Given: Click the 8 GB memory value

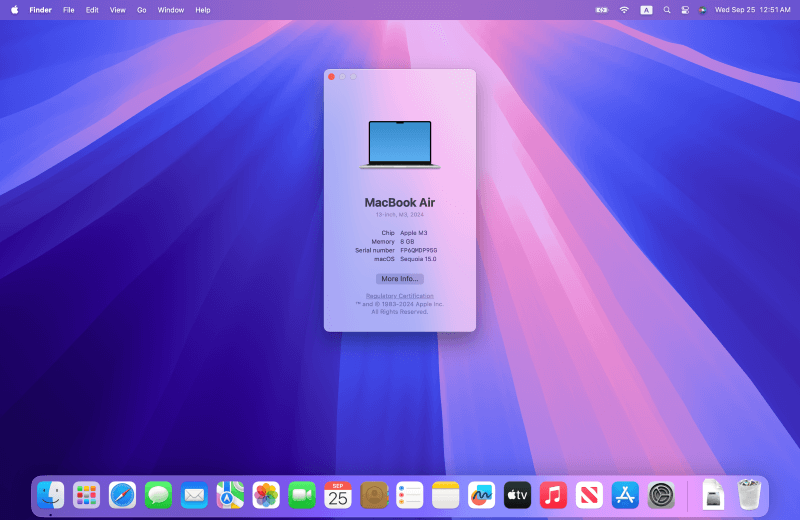Looking at the screenshot, I should tap(407, 242).
